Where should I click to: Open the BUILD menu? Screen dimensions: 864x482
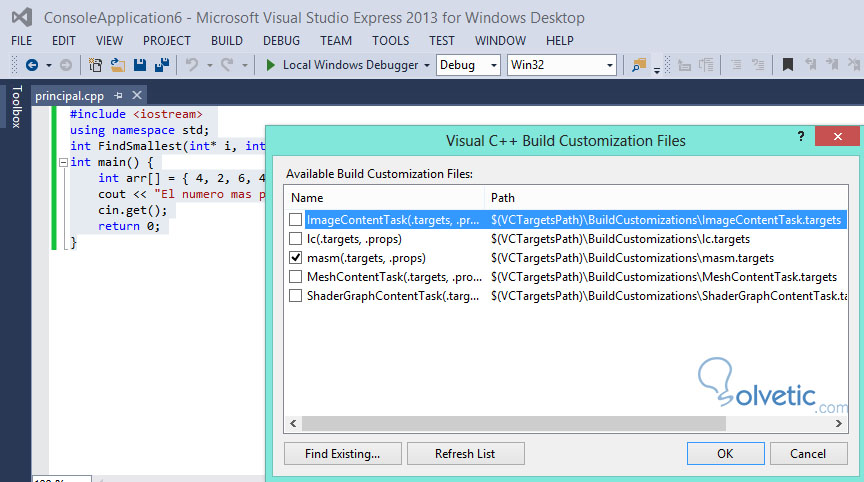[226, 41]
